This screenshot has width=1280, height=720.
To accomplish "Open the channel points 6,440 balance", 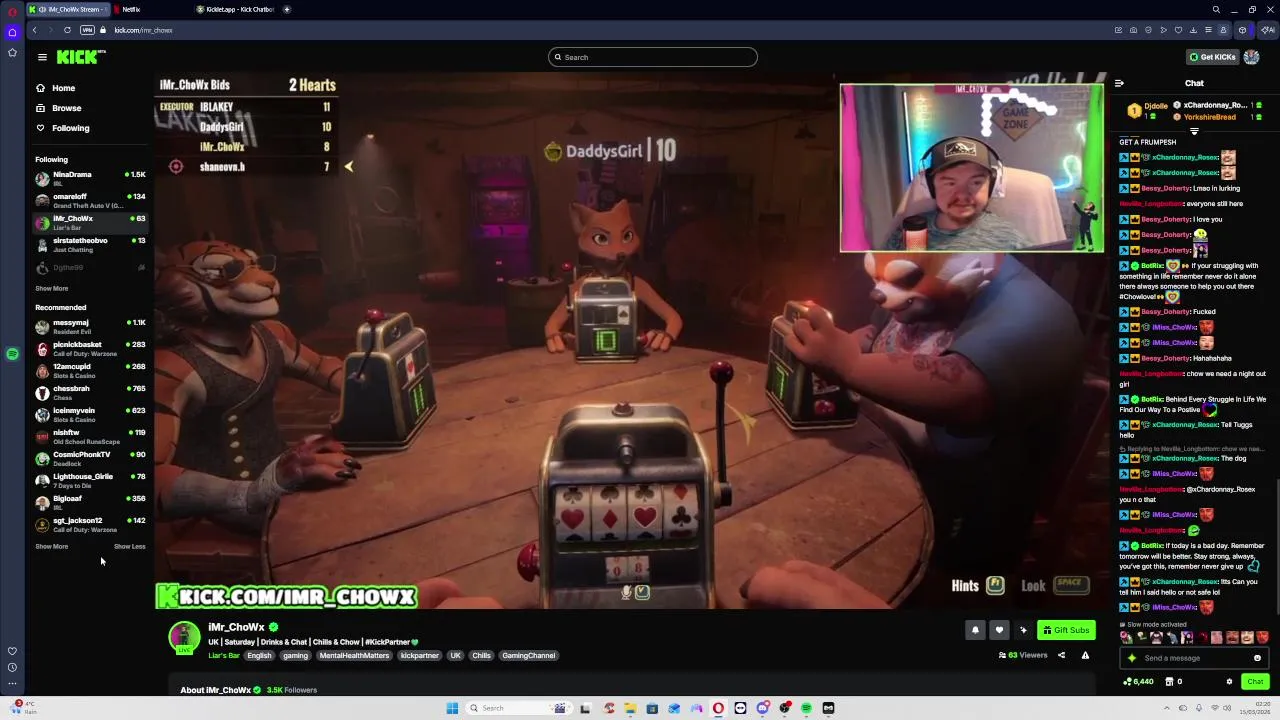I will tap(1138, 682).
